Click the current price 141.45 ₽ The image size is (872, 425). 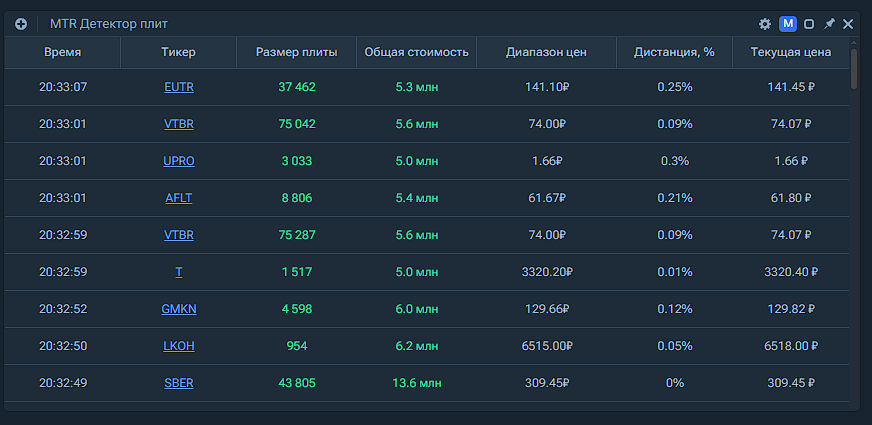pos(791,87)
